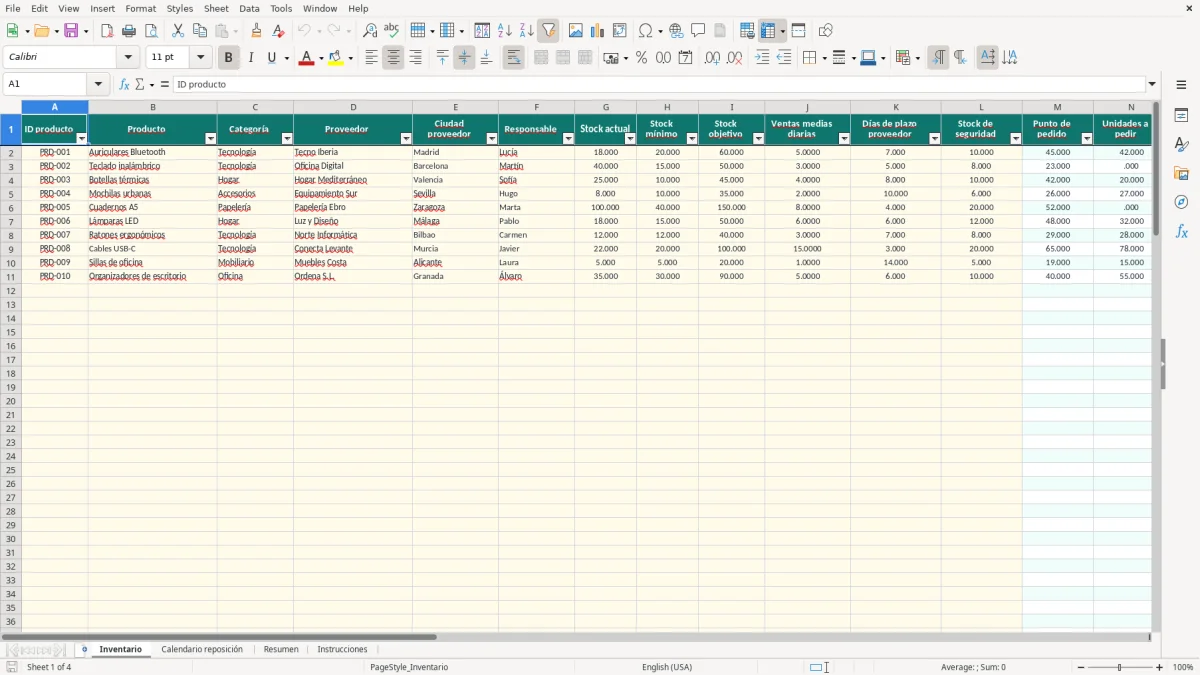The height and width of the screenshot is (675, 1200).
Task: Select column header G
Action: [606, 107]
